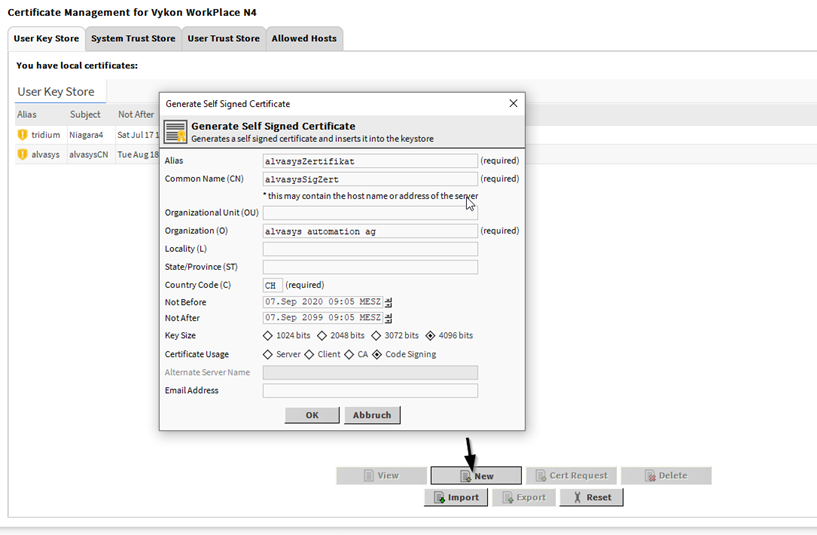Click the Not After date field
The width and height of the screenshot is (817, 535).
(323, 318)
